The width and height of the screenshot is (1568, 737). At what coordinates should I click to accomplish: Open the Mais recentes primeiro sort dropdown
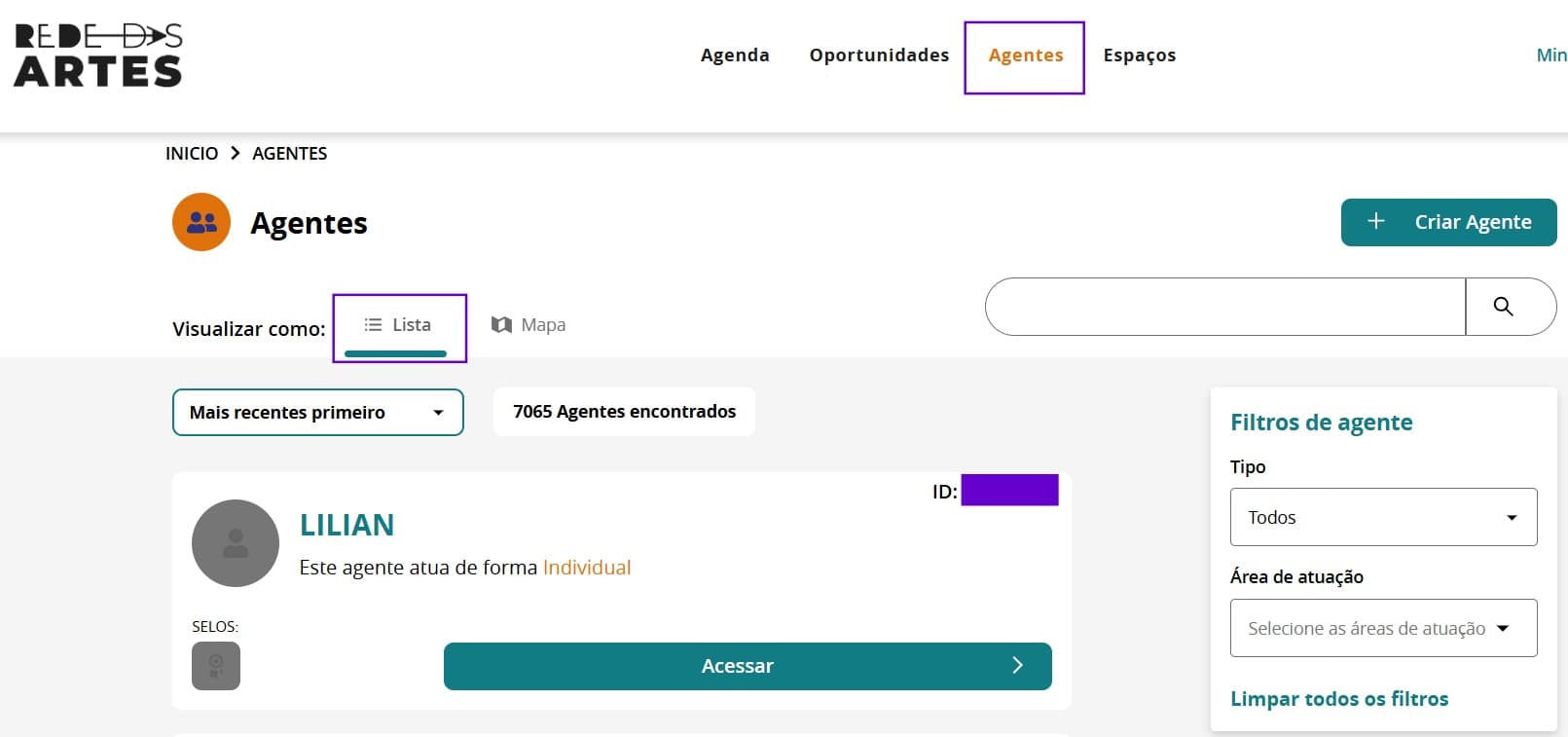pos(317,413)
